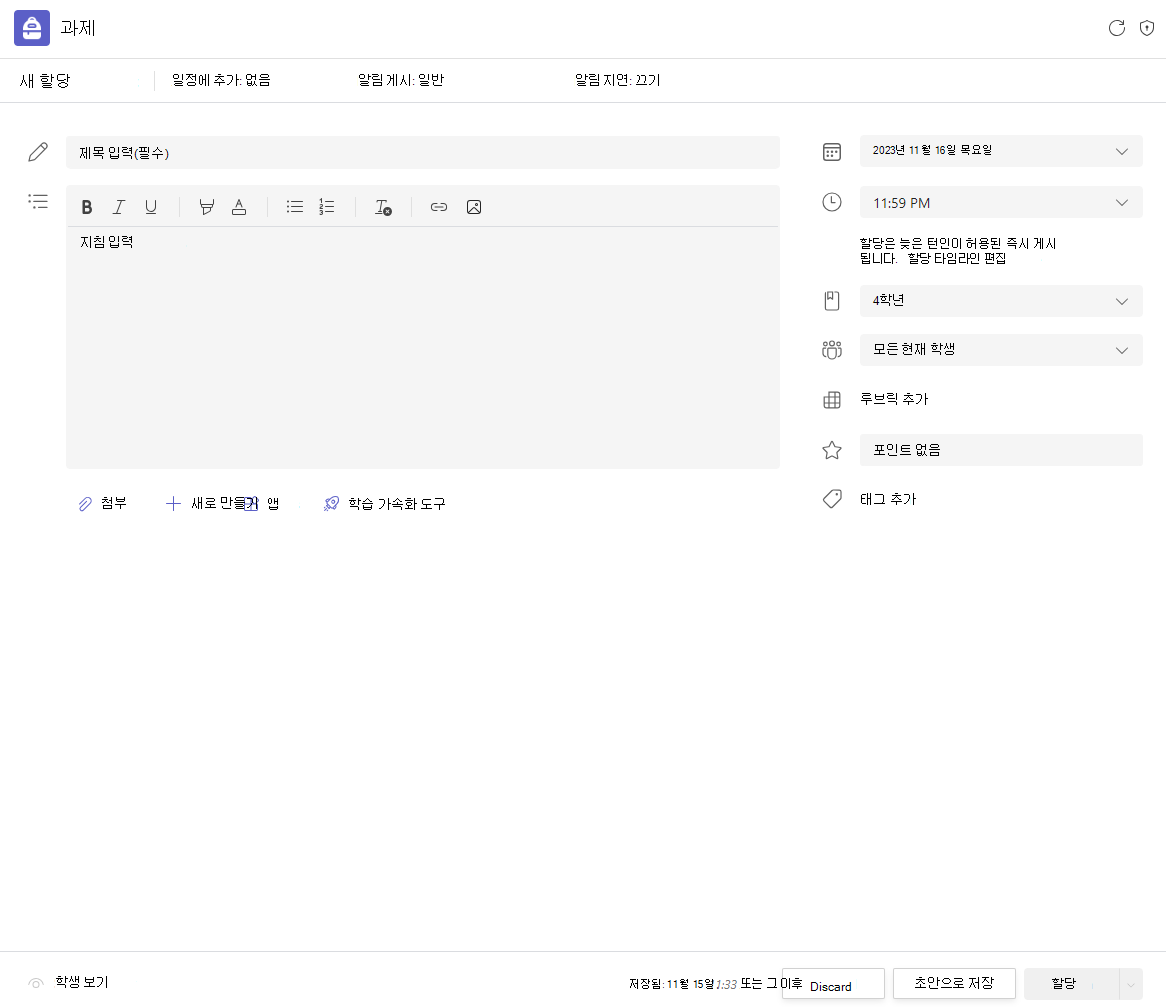
Task: Open the arrow next to 할당 button
Action: (1131, 984)
